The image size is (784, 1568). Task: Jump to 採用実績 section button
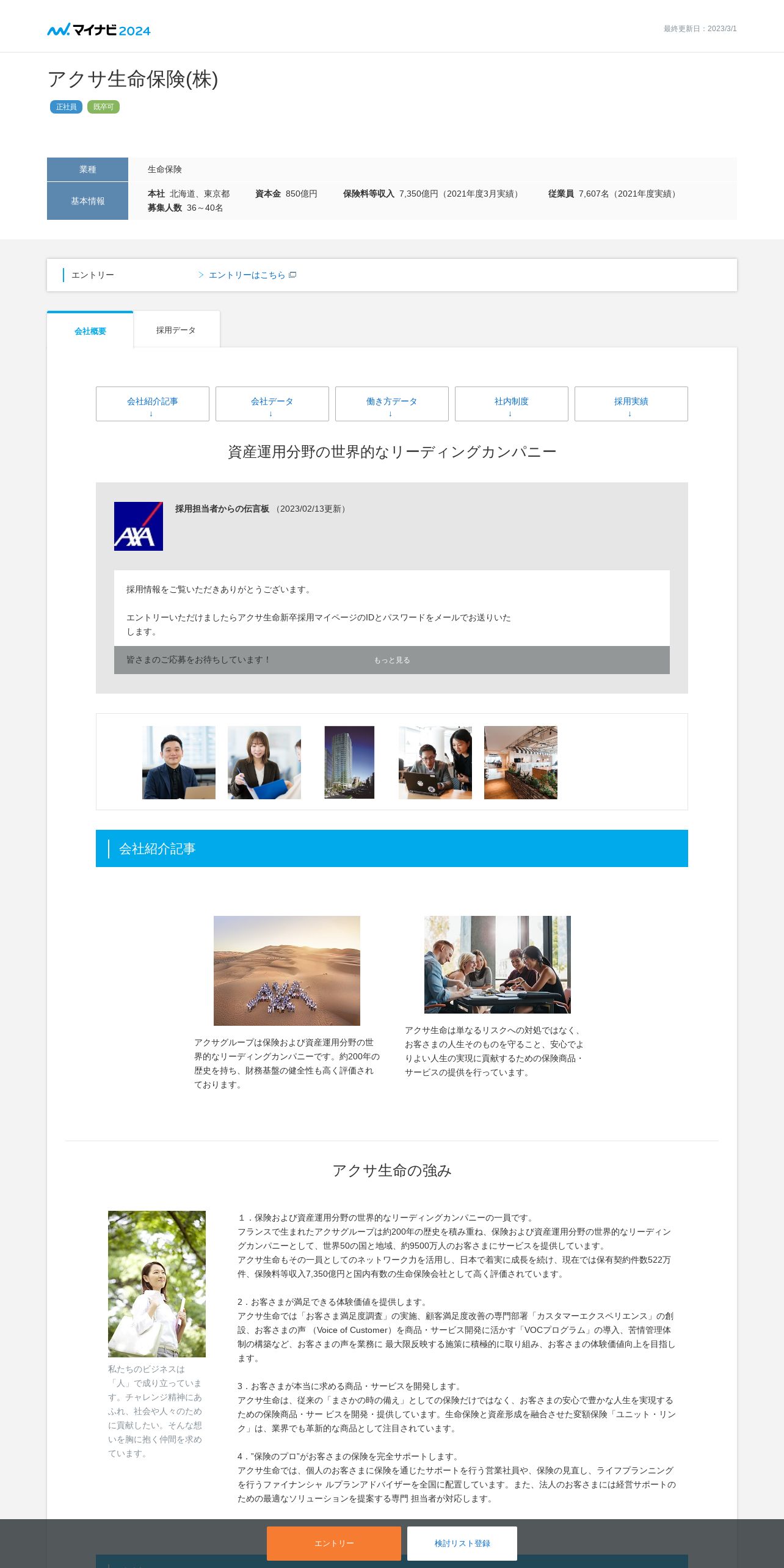click(631, 404)
